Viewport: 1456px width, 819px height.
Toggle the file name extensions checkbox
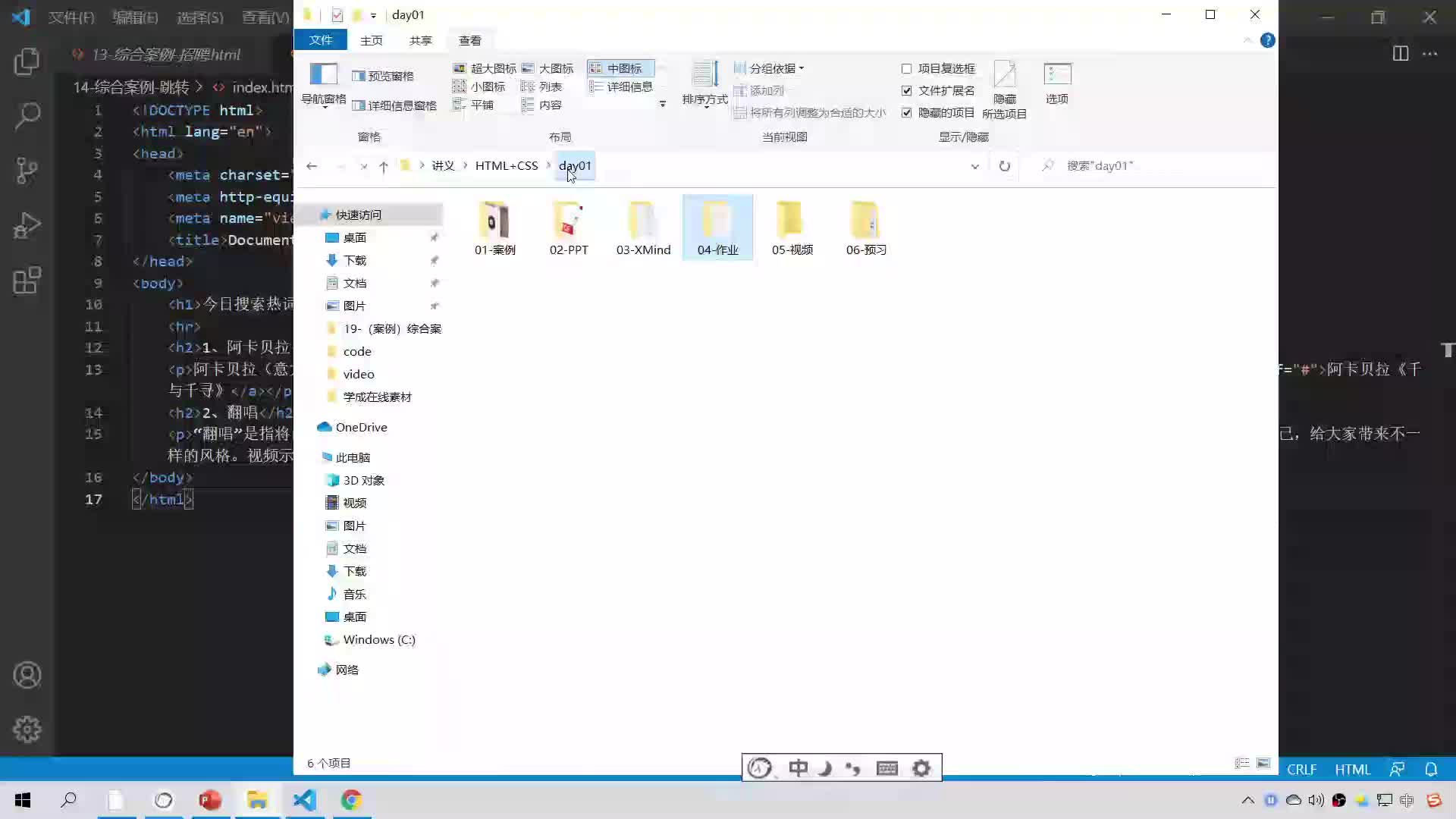(x=938, y=90)
